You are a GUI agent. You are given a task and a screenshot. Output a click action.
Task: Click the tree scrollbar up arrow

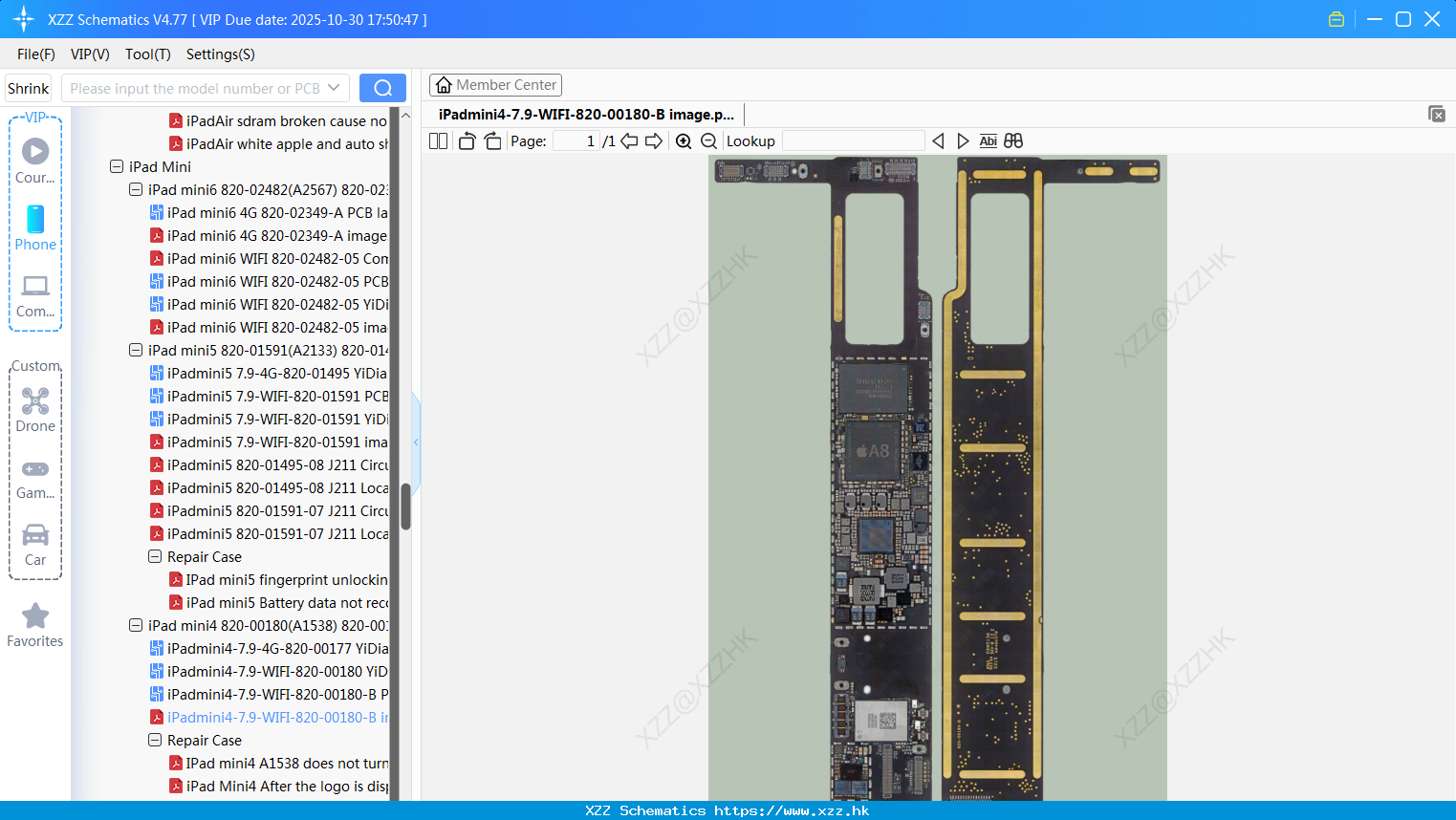(x=405, y=116)
